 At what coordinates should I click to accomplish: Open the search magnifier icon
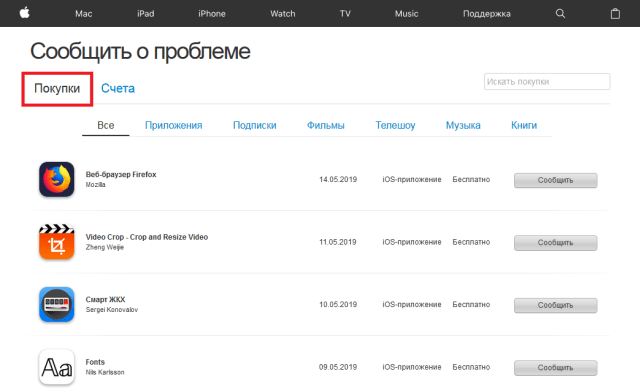point(560,13)
